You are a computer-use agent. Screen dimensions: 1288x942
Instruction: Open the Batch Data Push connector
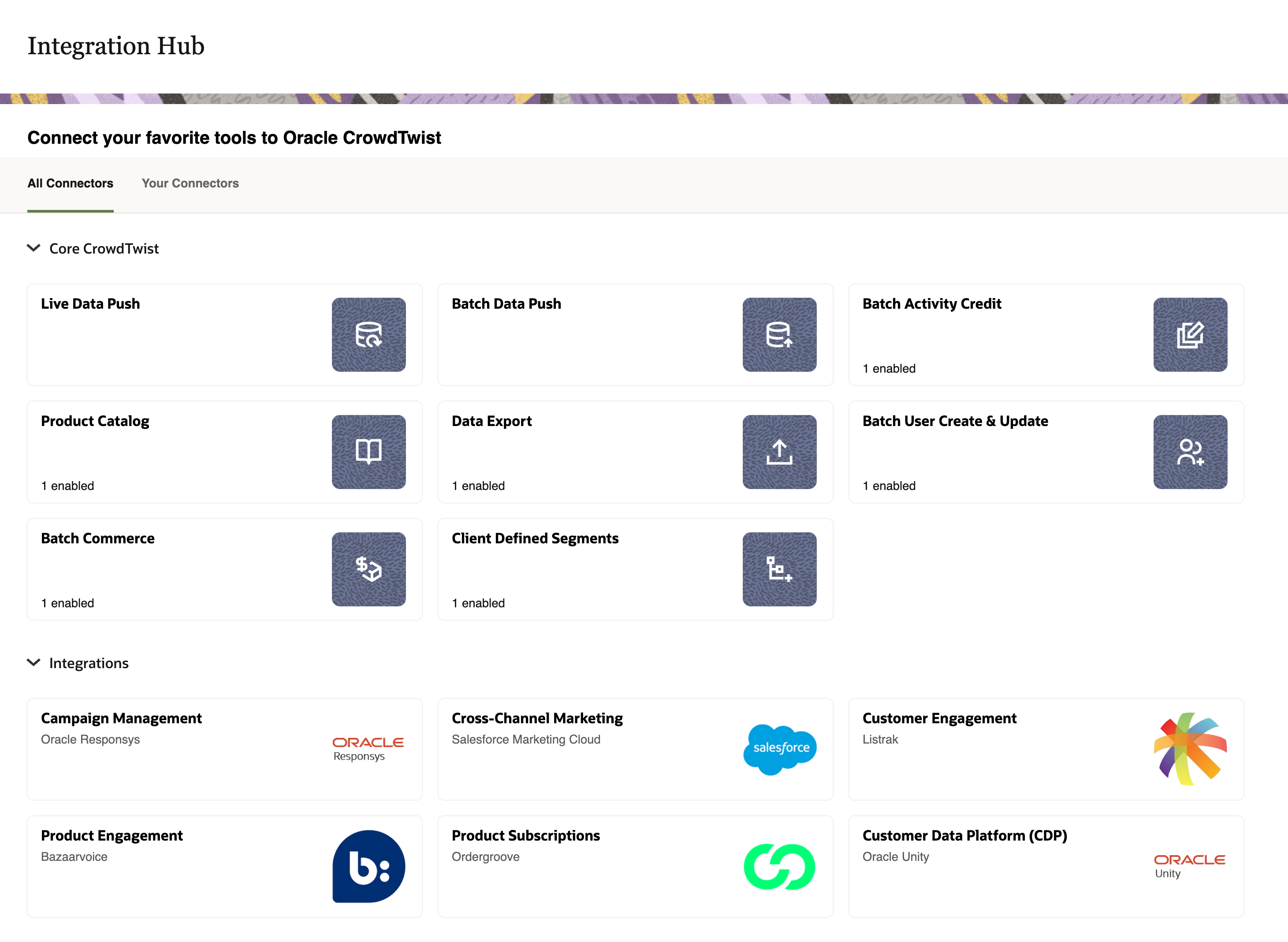click(x=636, y=335)
